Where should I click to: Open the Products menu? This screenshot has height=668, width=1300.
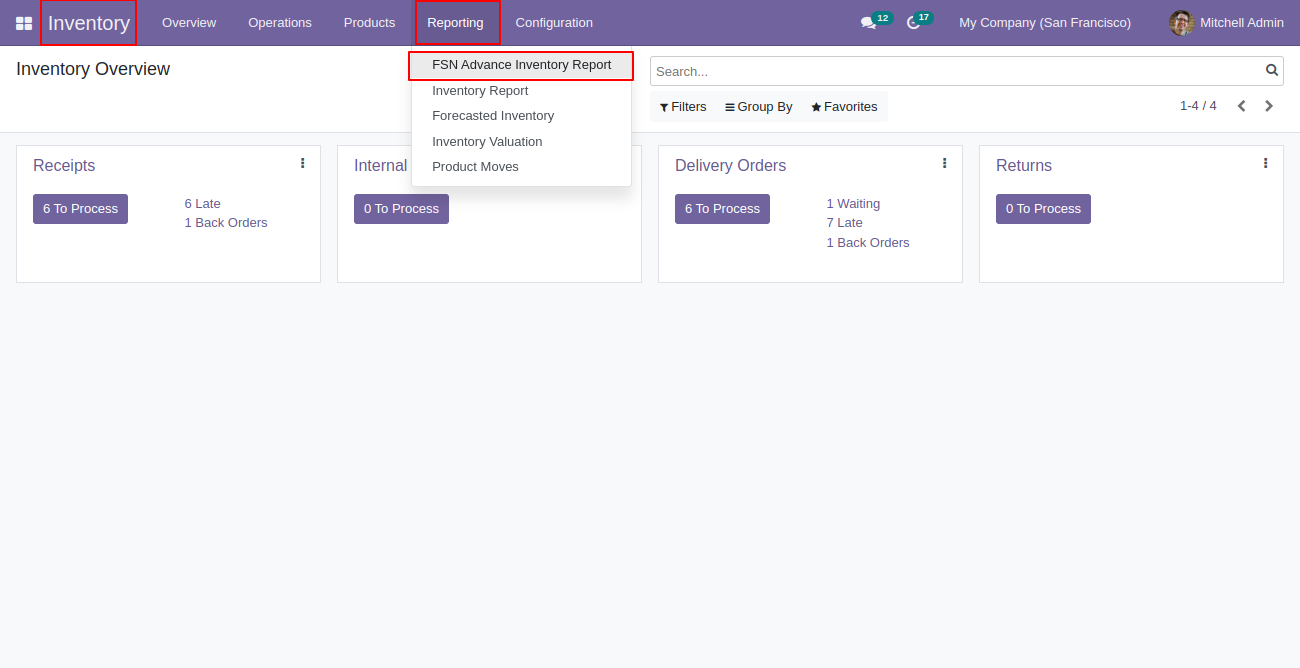tap(369, 23)
